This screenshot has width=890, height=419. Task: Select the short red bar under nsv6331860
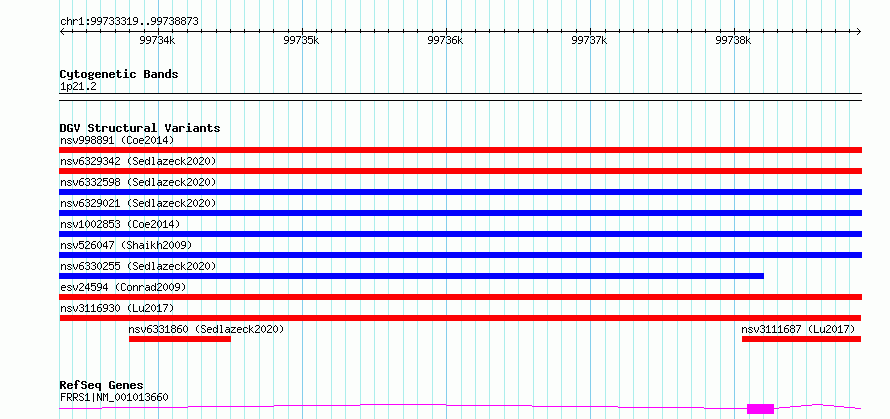point(180,339)
